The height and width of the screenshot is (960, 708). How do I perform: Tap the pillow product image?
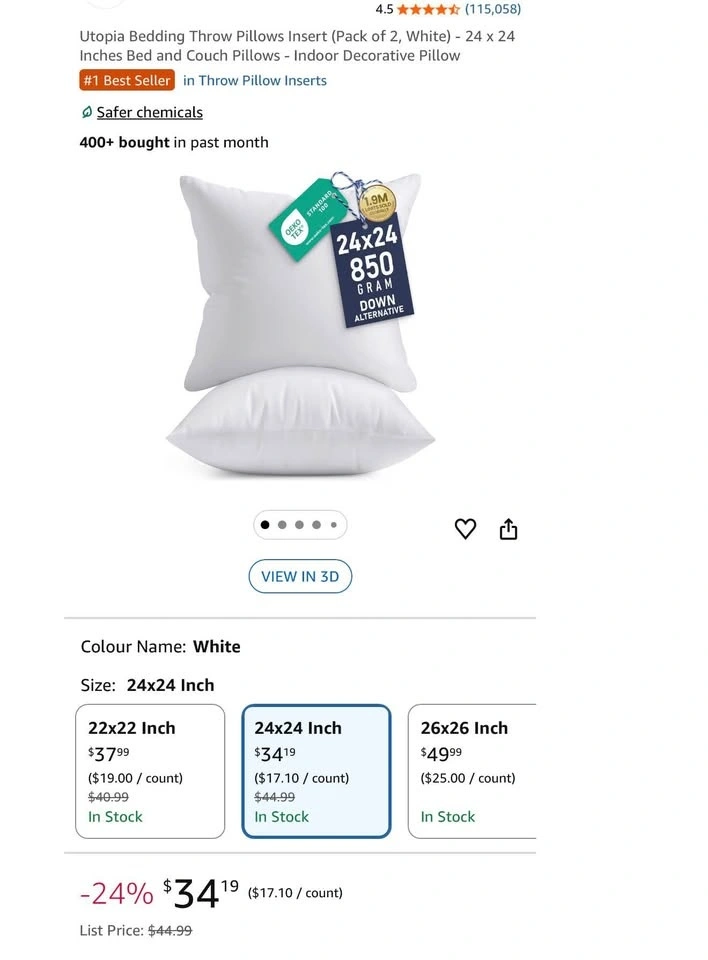pyautogui.click(x=300, y=324)
